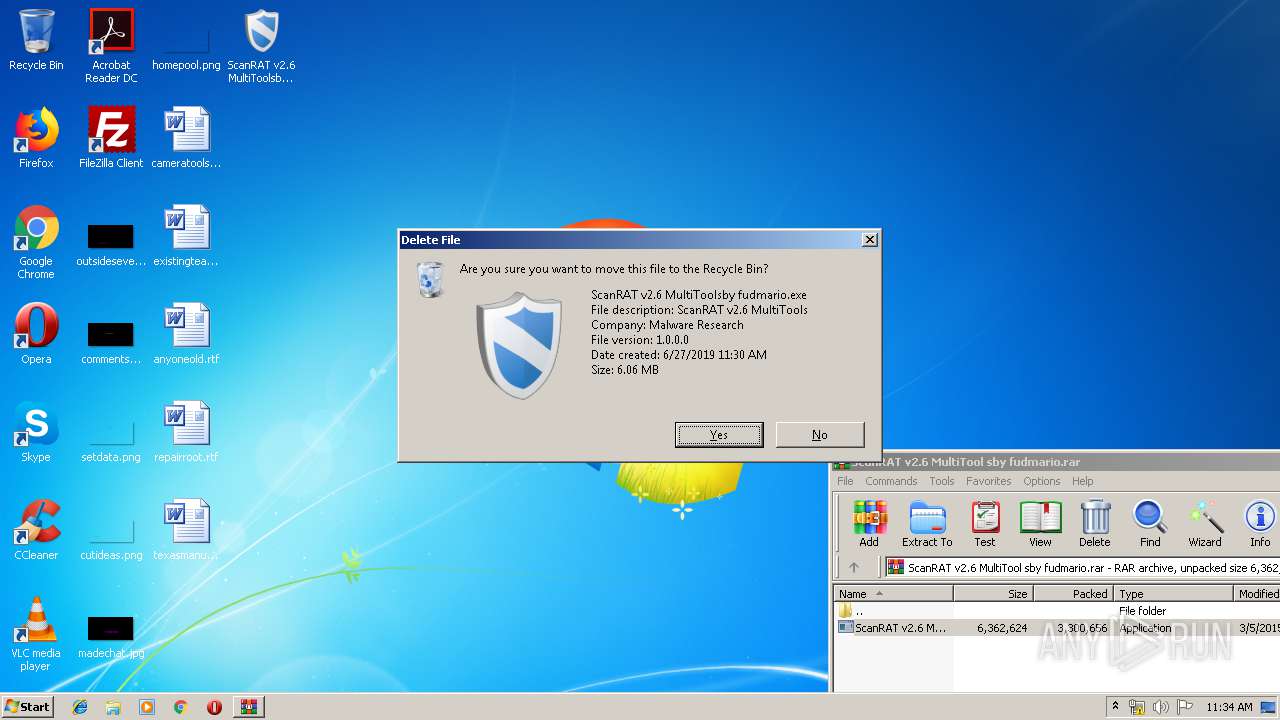Click WinRAR Info toolbar button
Screen dimensions: 1280x720
pos(1260,524)
